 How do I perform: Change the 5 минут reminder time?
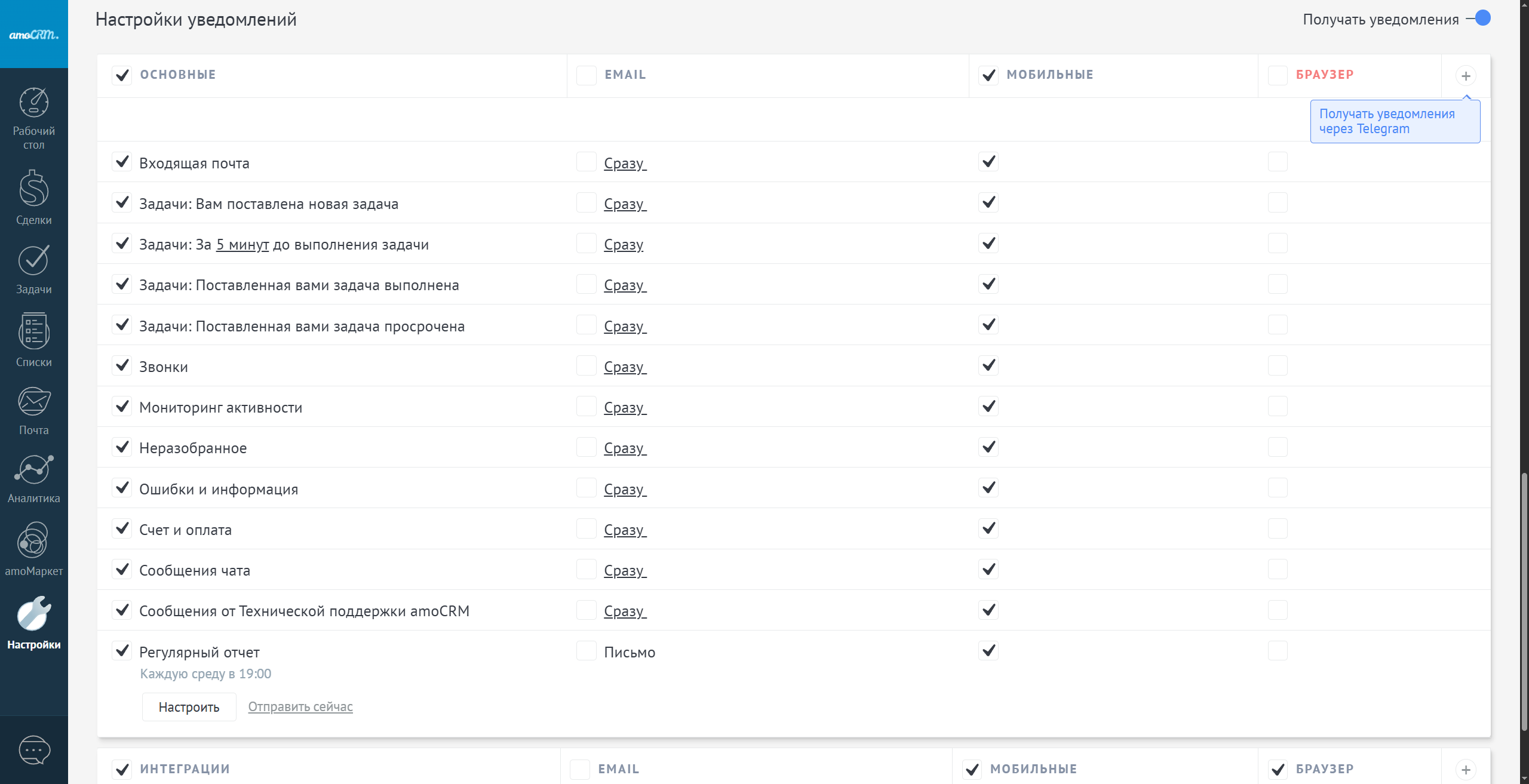pos(242,245)
